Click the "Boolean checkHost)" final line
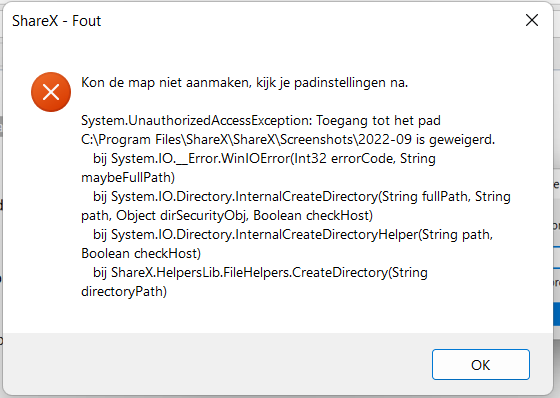The width and height of the screenshot is (560, 398). tap(141, 254)
